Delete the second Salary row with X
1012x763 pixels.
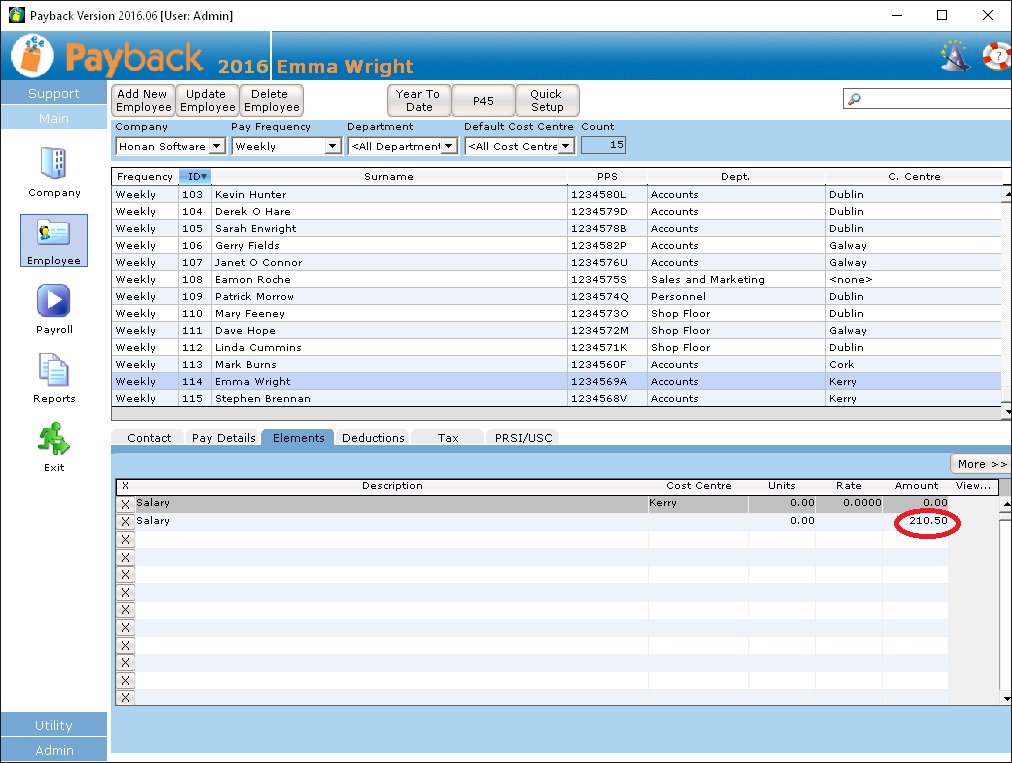coord(125,522)
